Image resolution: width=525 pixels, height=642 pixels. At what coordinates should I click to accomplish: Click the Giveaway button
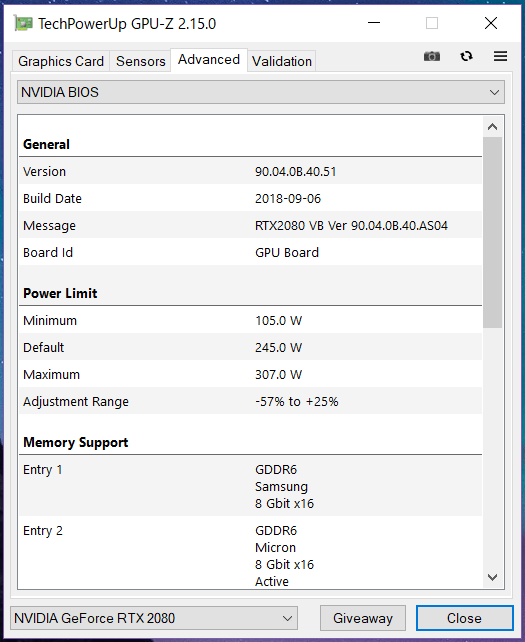point(363,618)
